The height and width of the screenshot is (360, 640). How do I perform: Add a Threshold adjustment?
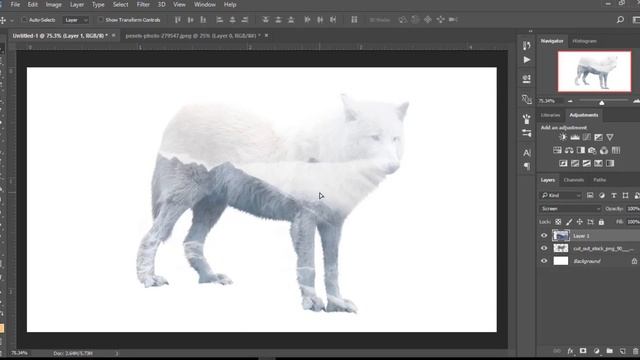click(x=587, y=163)
